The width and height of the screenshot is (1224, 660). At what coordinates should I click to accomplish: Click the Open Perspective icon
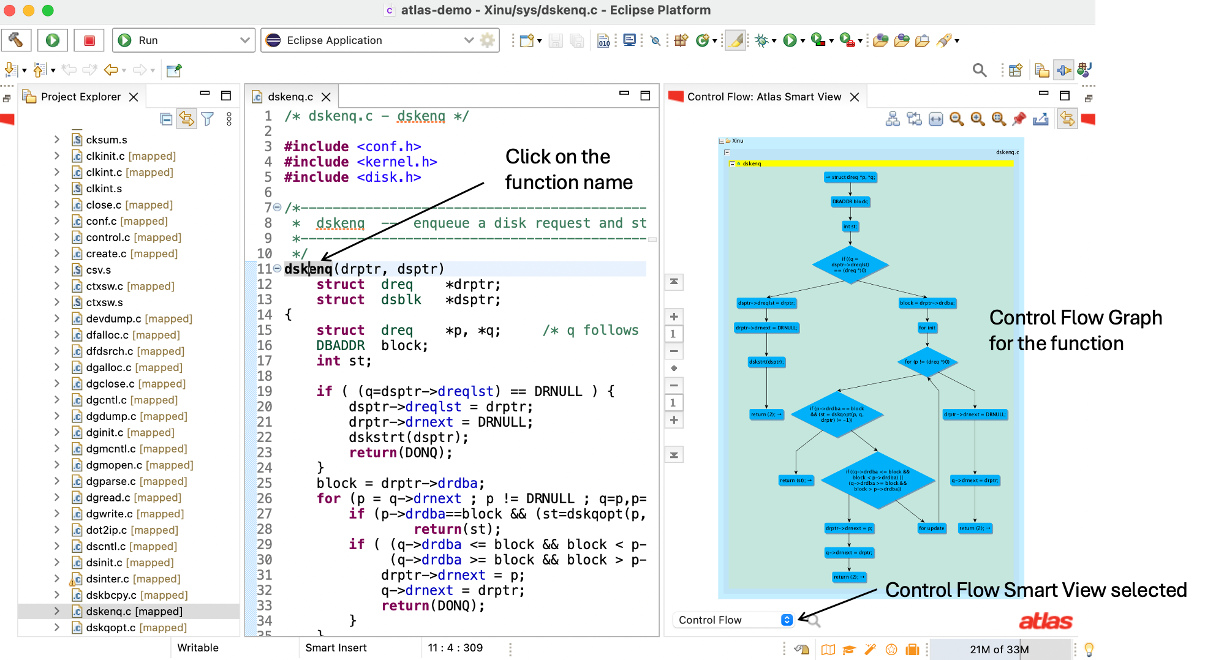[x=1015, y=70]
